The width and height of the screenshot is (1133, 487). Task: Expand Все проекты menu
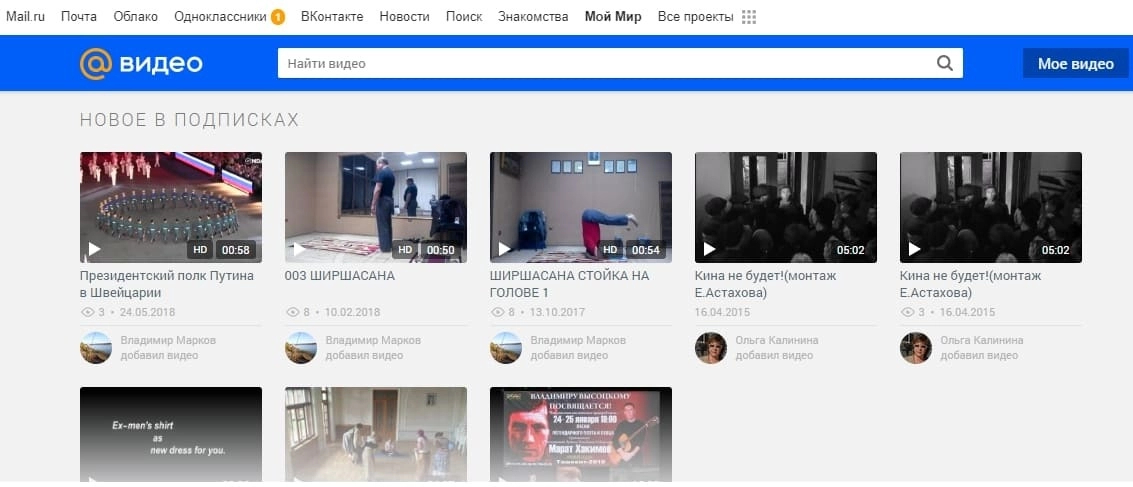tap(695, 17)
